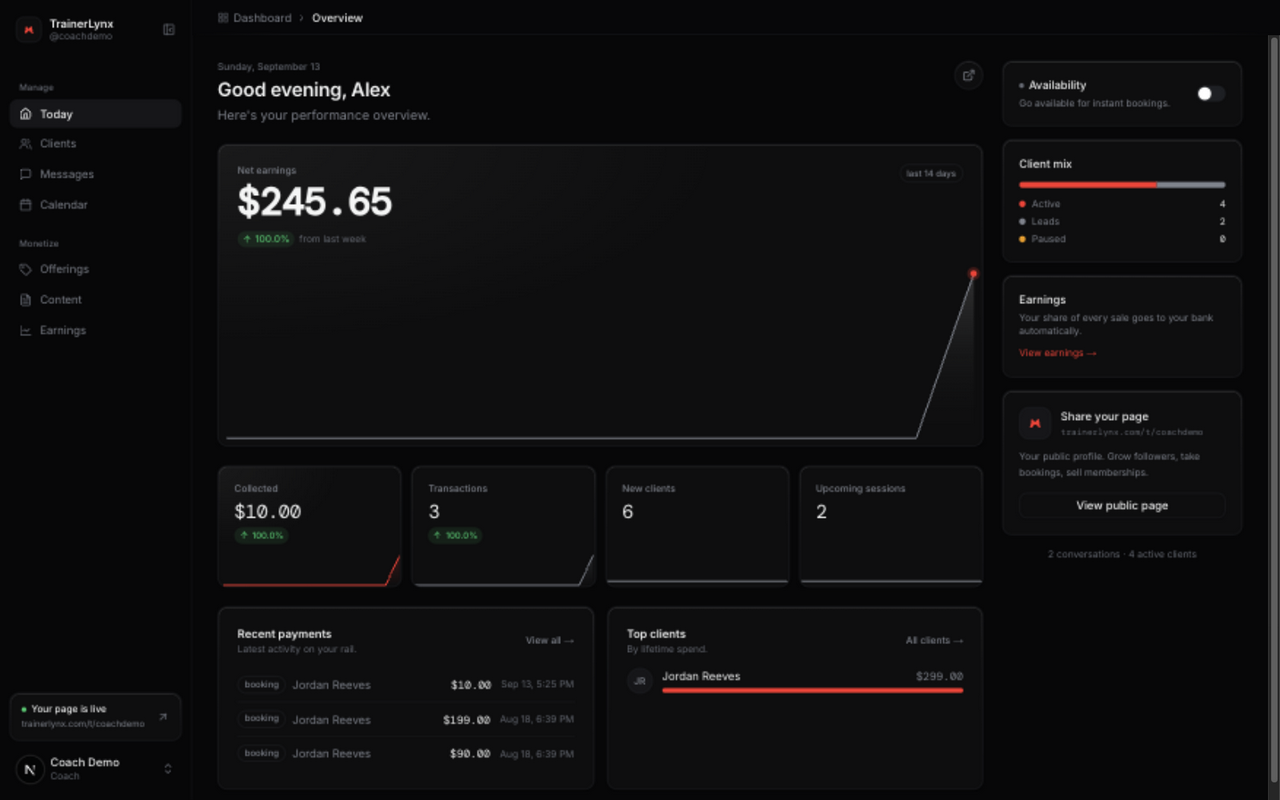Viewport: 1280px width, 800px height.
Task: Collapse the sidebar with the panel icon
Action: [x=169, y=30]
